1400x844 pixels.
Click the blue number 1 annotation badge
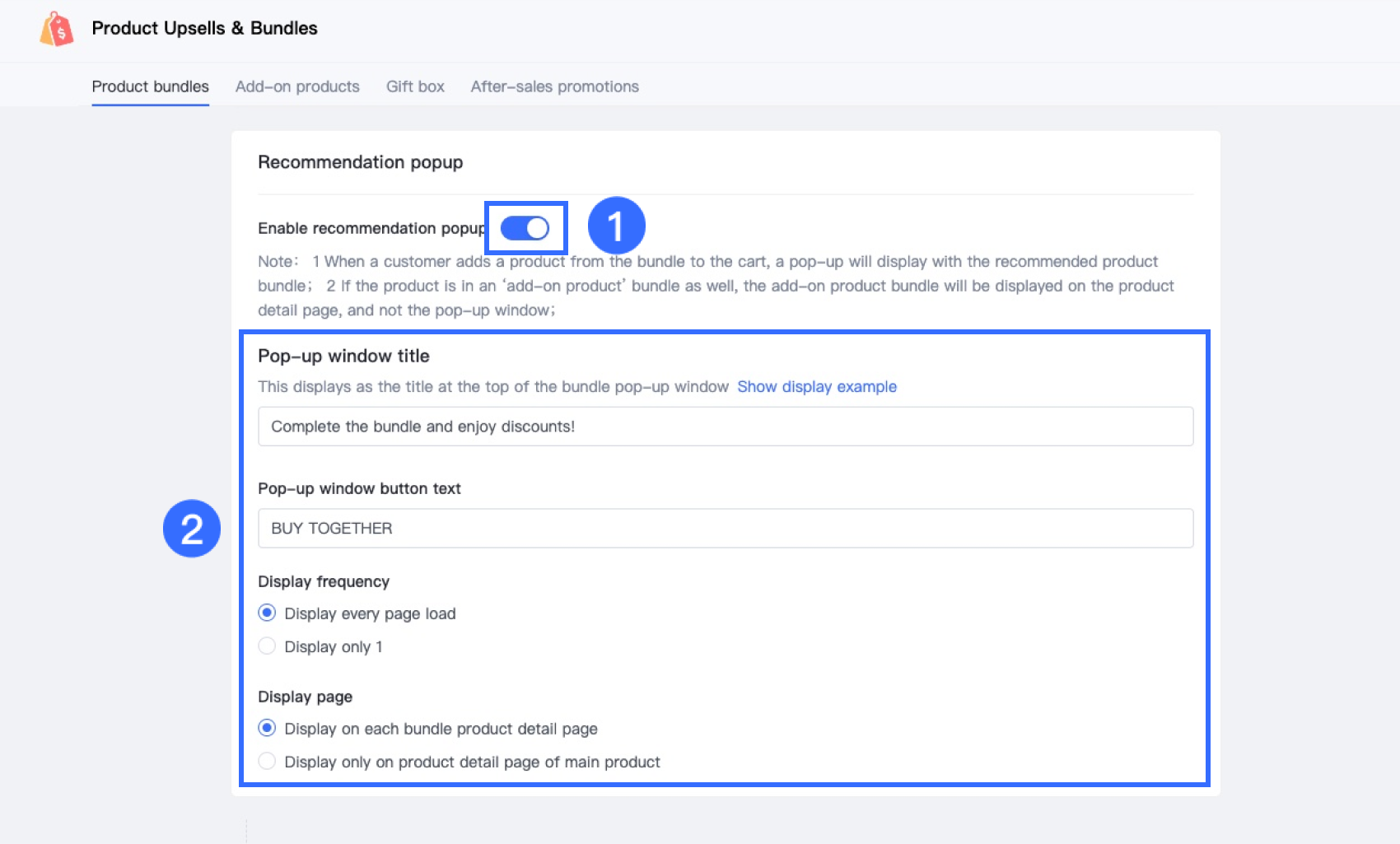(x=616, y=226)
